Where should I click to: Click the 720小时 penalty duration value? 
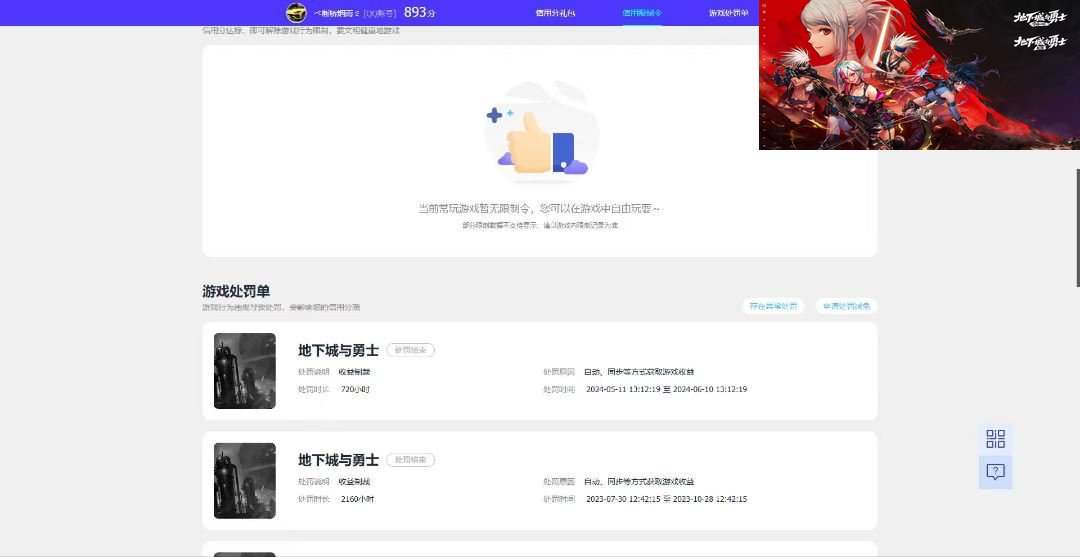tap(355, 389)
